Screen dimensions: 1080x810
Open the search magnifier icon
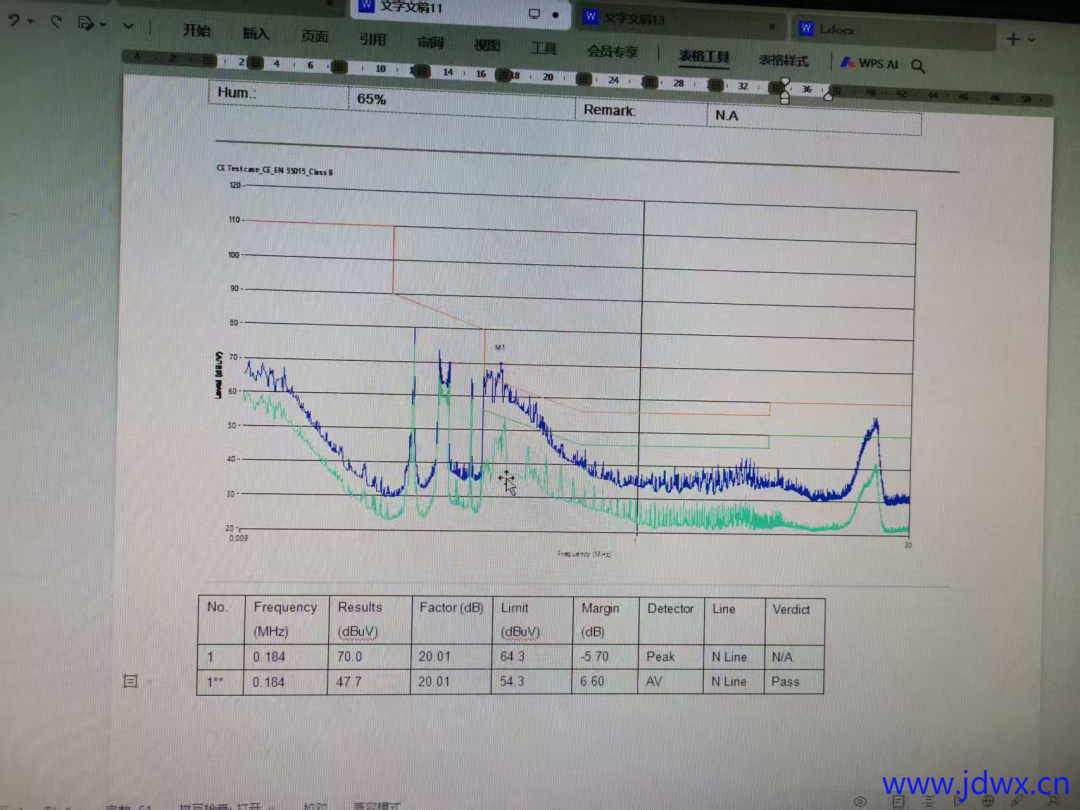[x=918, y=66]
